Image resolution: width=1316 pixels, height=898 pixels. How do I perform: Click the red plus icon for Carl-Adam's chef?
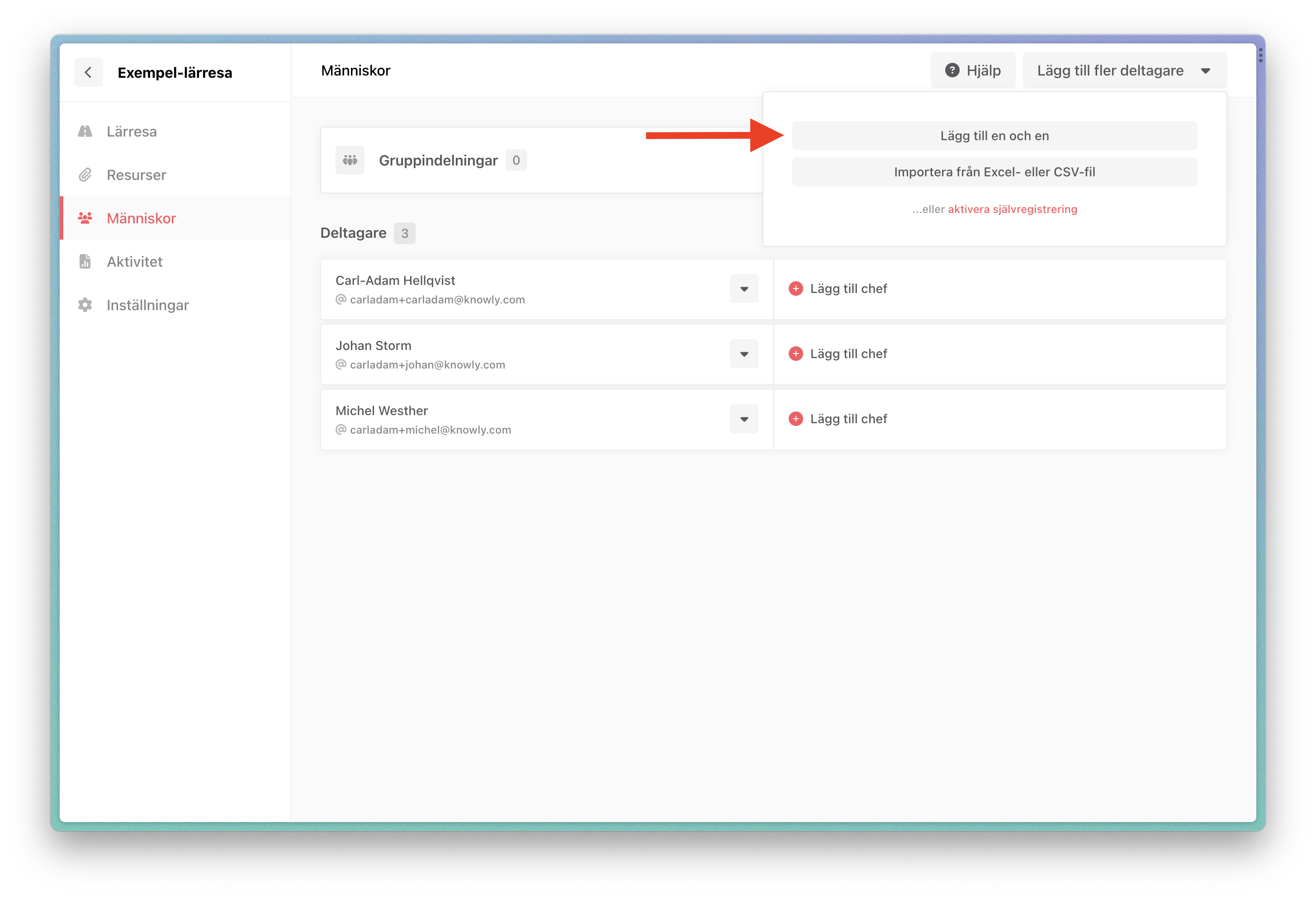[x=795, y=289]
